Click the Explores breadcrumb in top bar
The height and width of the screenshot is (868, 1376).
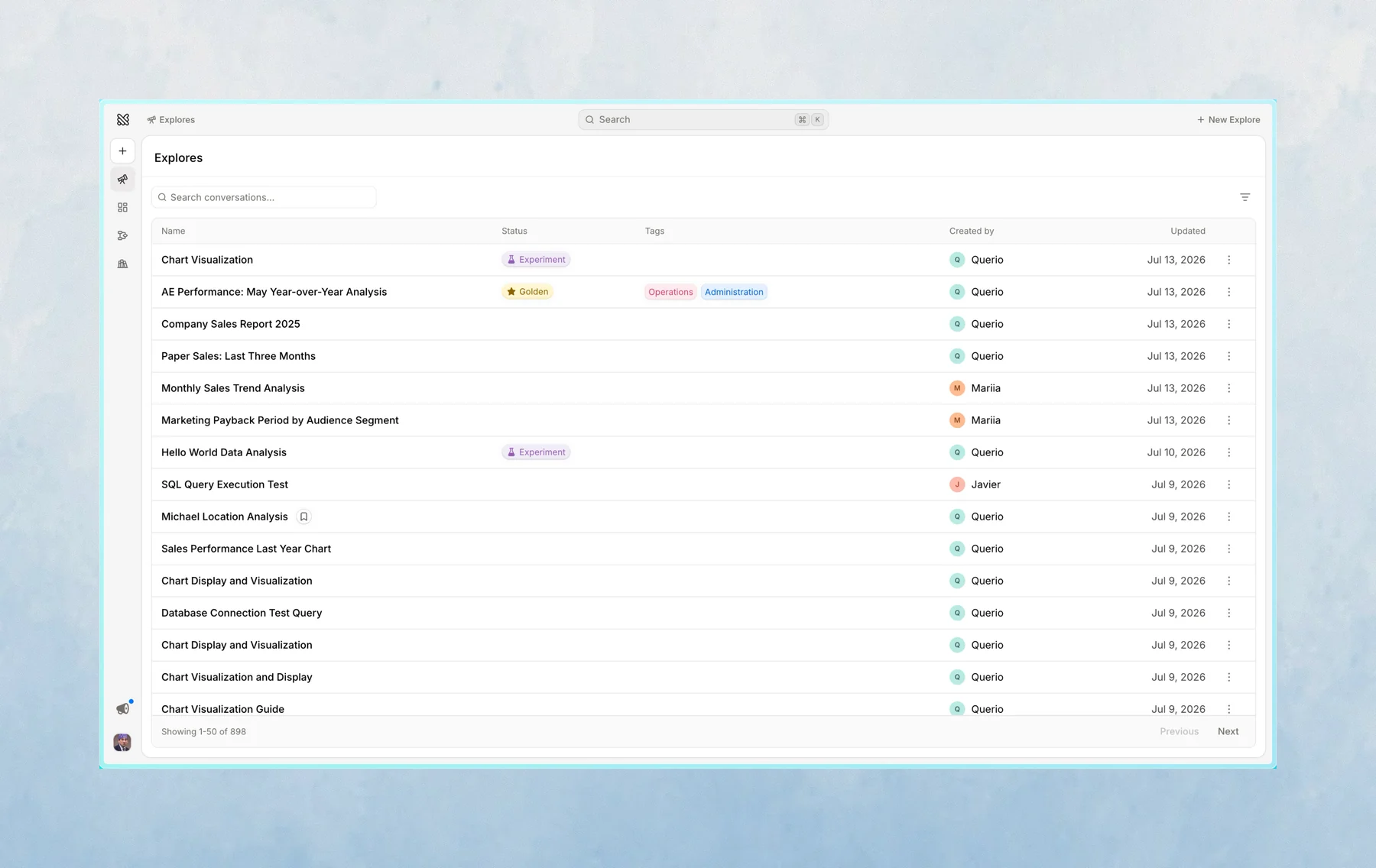pyautogui.click(x=171, y=120)
